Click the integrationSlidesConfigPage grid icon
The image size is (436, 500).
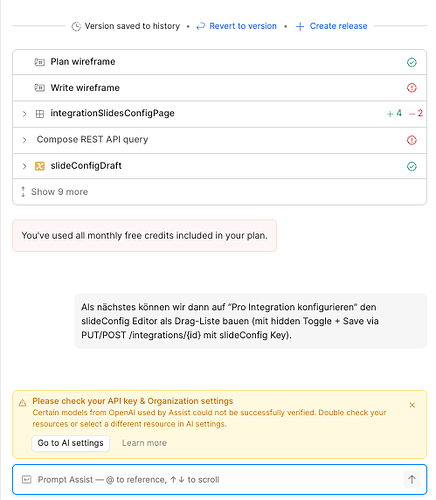point(40,114)
